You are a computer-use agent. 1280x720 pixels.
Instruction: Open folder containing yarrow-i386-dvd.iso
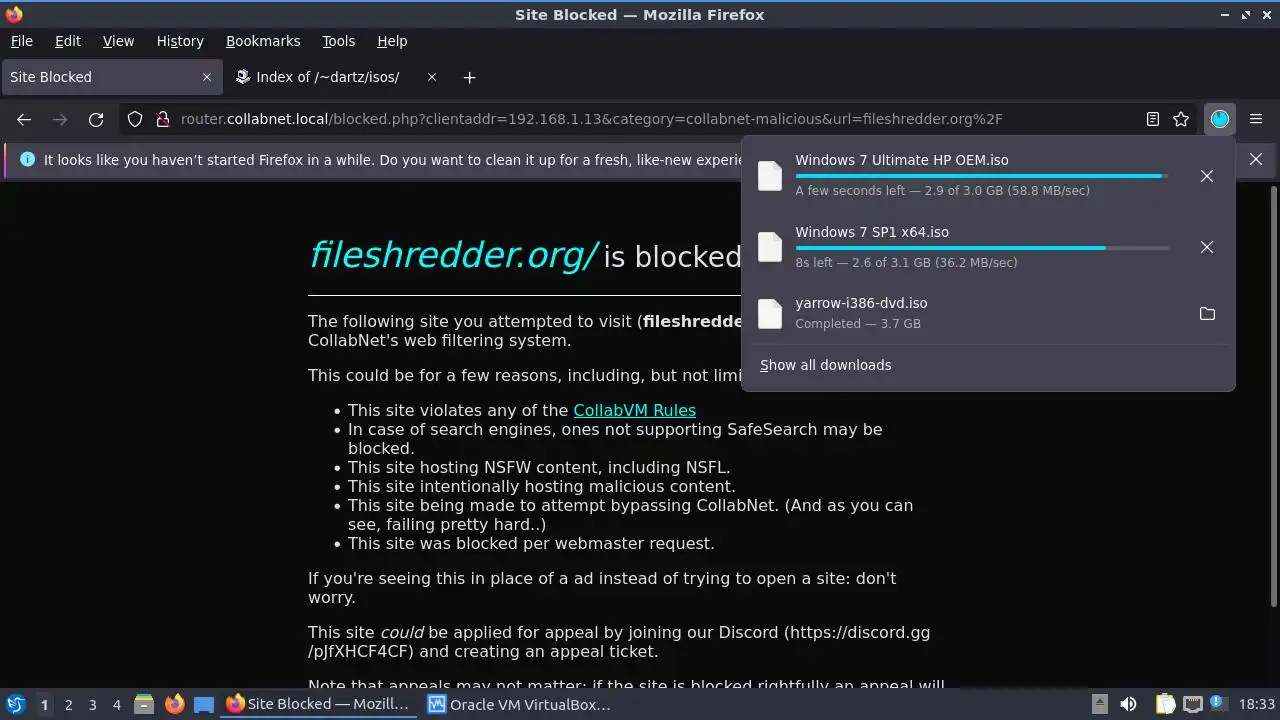[x=1207, y=314]
